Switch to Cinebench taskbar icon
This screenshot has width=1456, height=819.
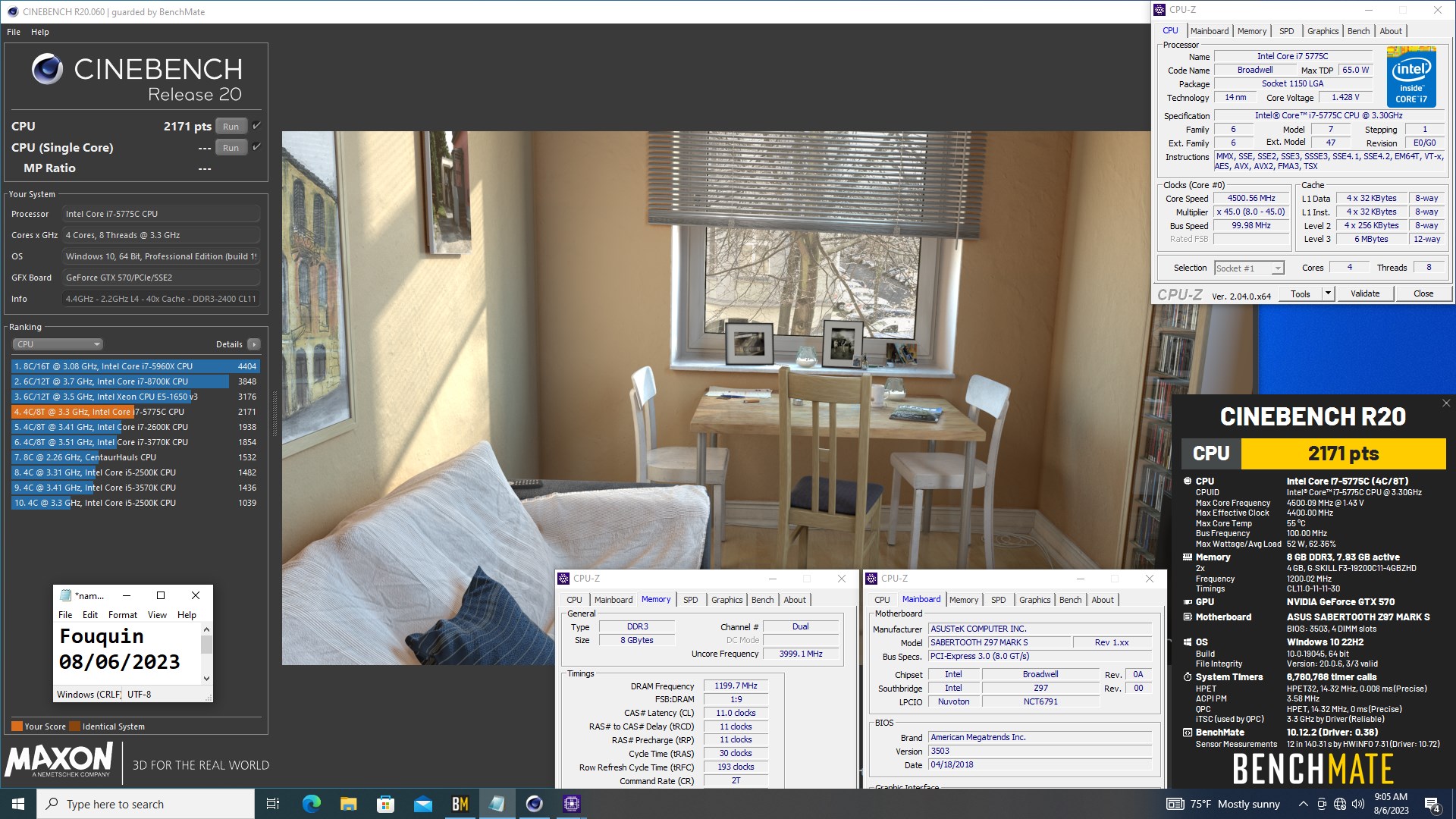point(534,804)
